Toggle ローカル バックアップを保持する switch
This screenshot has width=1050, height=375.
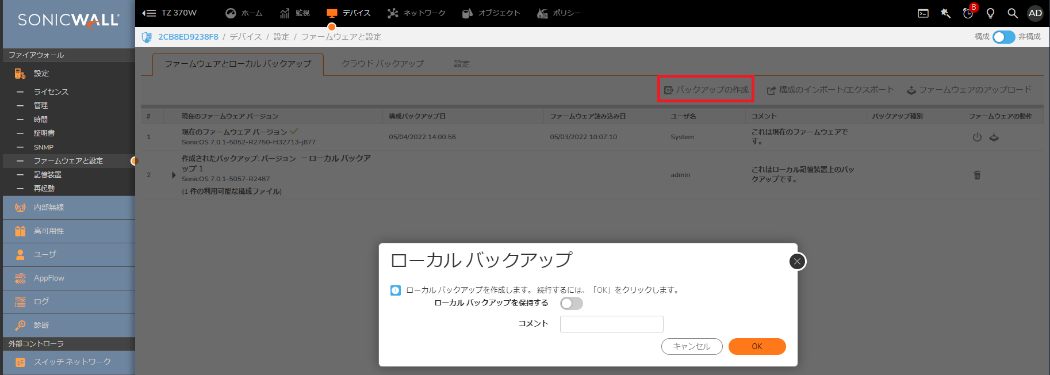[x=572, y=303]
